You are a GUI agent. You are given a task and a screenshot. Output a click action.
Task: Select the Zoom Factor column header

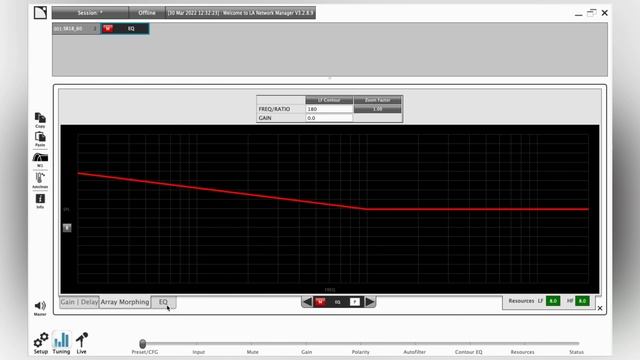pyautogui.click(x=378, y=100)
